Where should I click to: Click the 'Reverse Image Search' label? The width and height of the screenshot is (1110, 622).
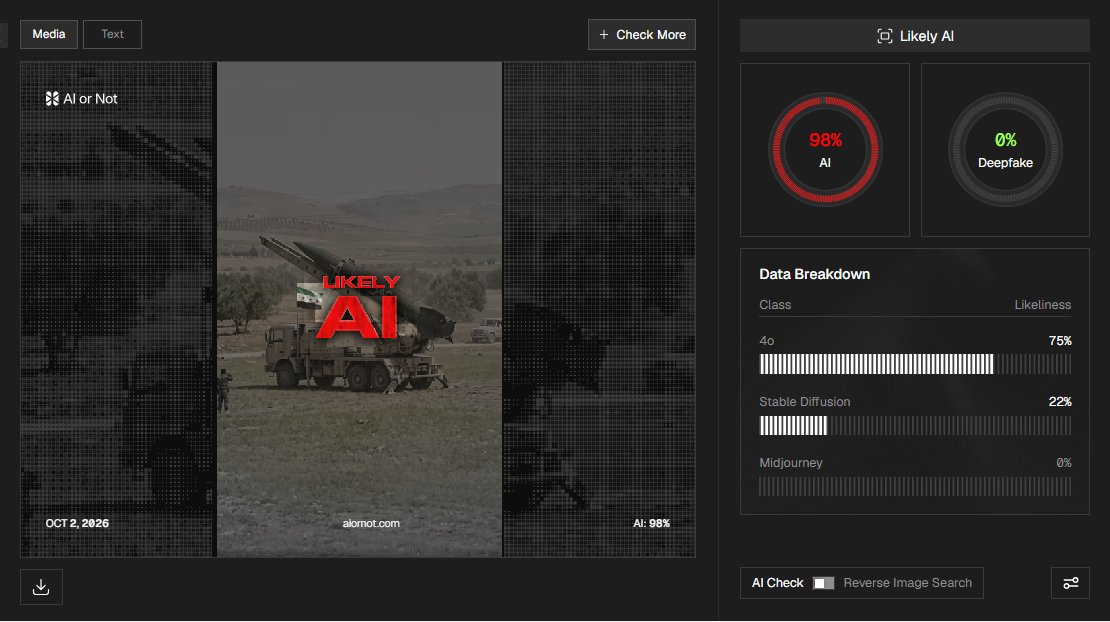tap(908, 583)
